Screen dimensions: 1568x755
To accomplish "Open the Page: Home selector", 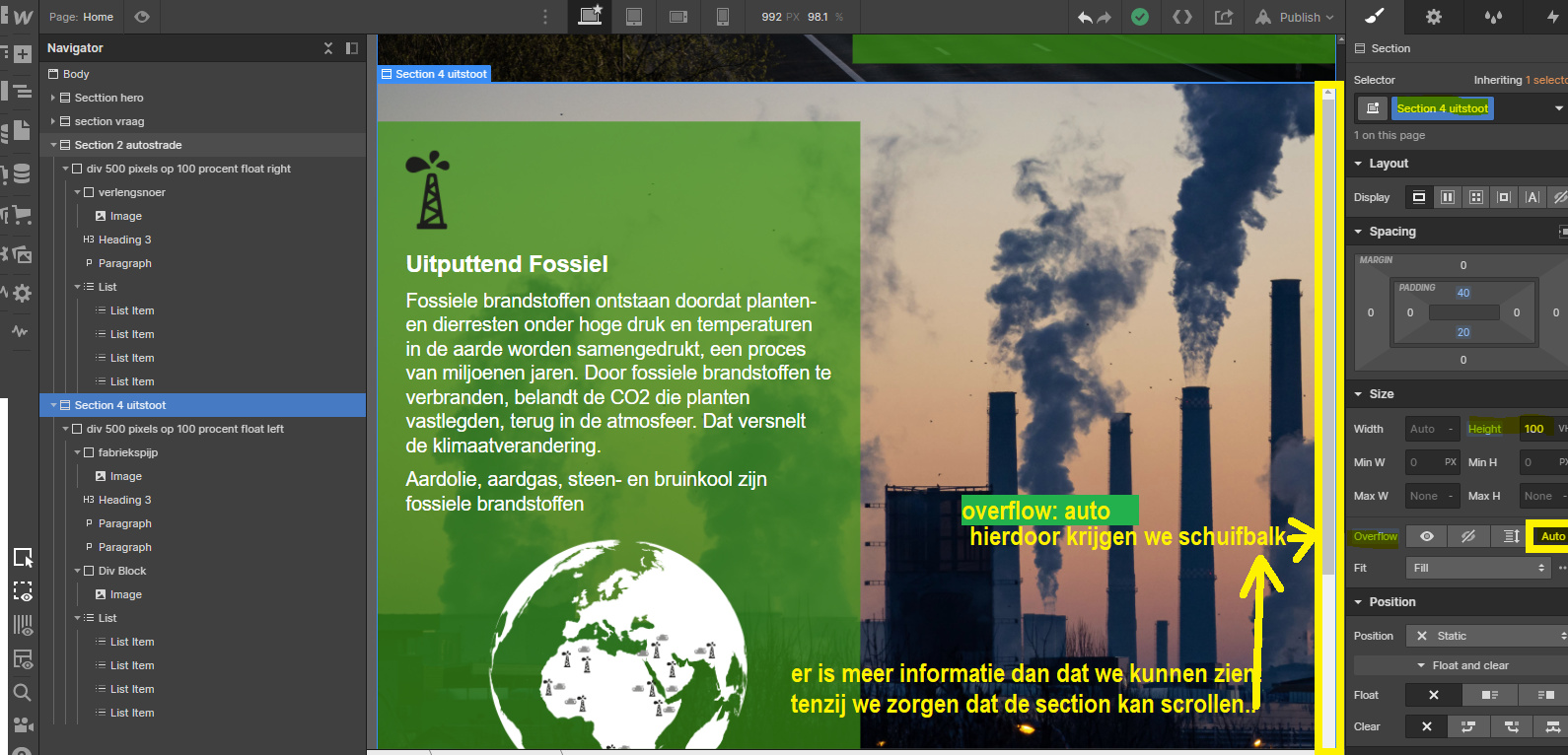I will [82, 17].
